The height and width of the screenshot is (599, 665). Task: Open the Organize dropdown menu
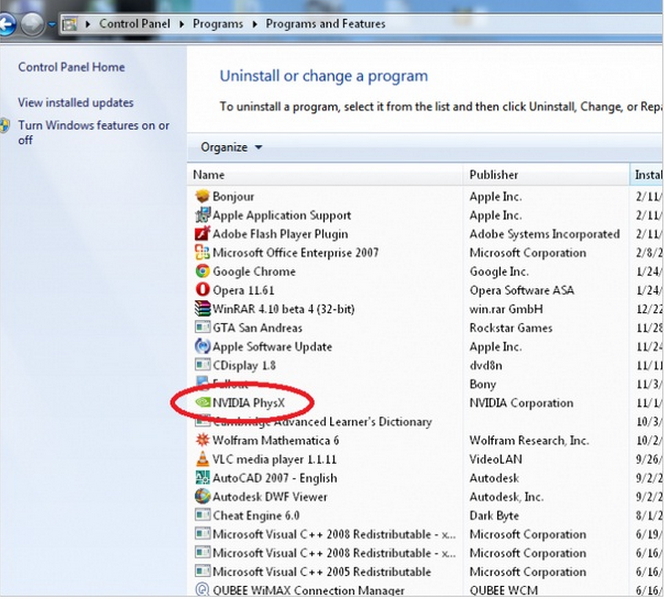point(231,147)
